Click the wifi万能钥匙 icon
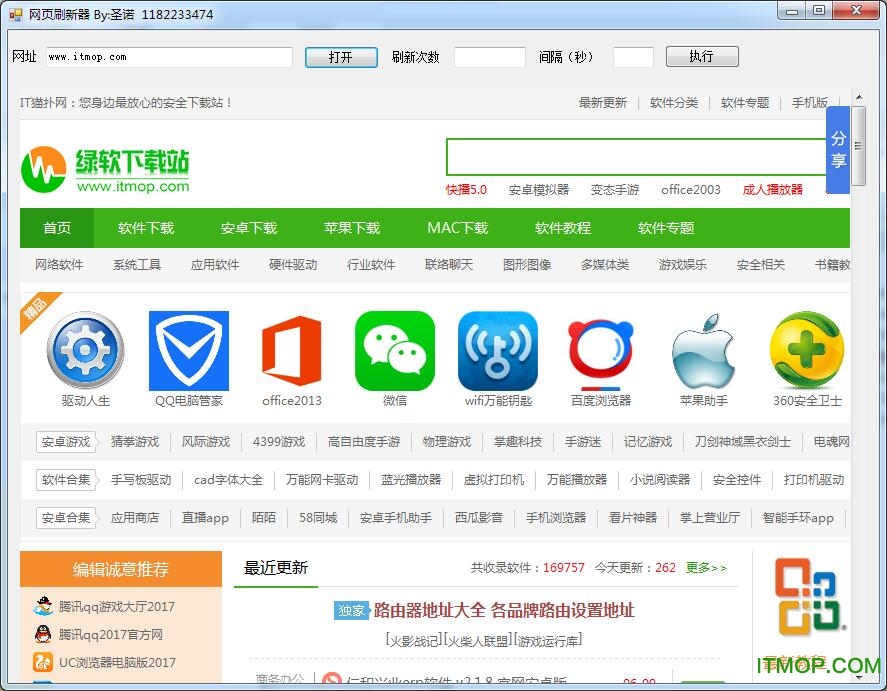887x691 pixels. [498, 351]
